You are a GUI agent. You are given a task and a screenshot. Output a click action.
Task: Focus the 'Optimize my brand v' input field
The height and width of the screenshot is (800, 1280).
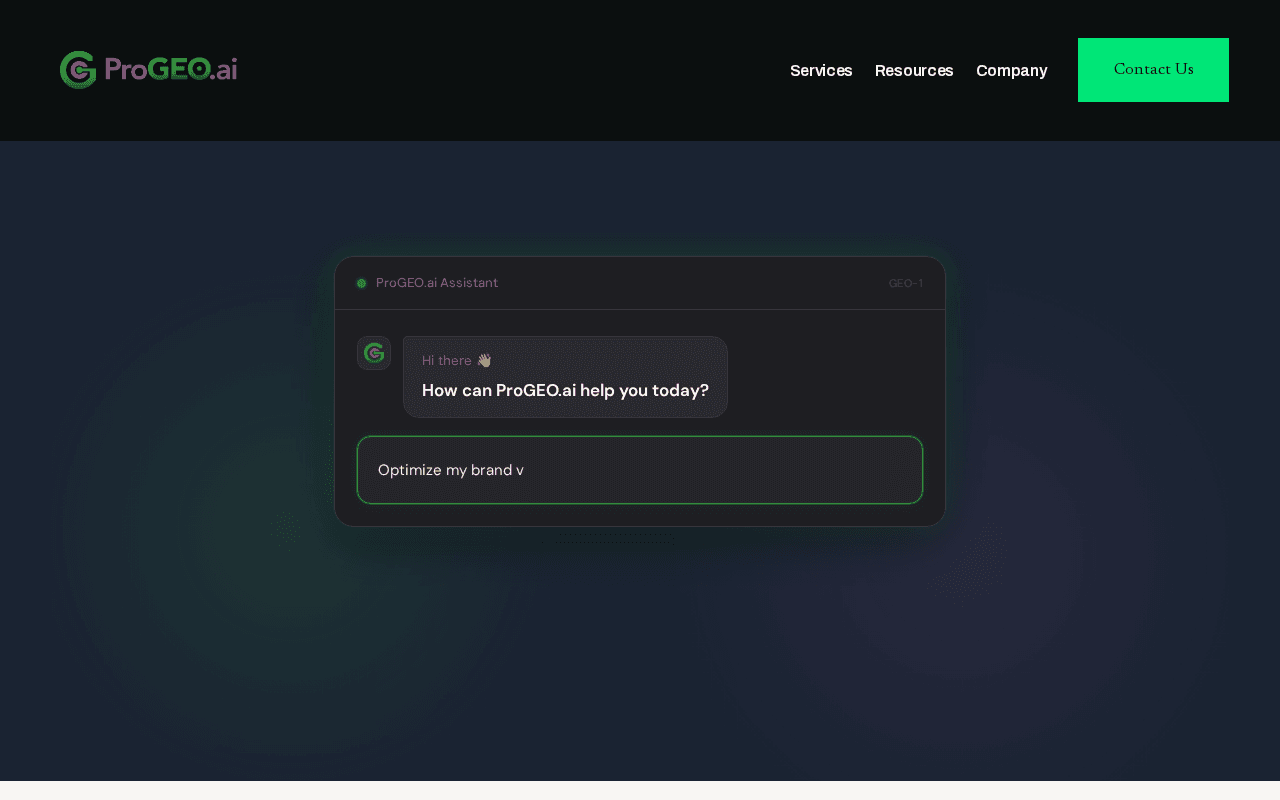click(640, 470)
